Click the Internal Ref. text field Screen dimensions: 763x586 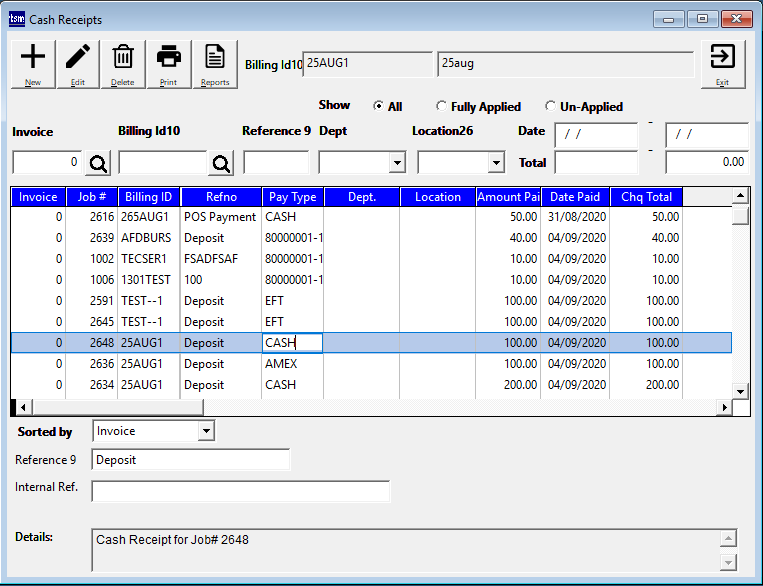pyautogui.click(x=240, y=491)
